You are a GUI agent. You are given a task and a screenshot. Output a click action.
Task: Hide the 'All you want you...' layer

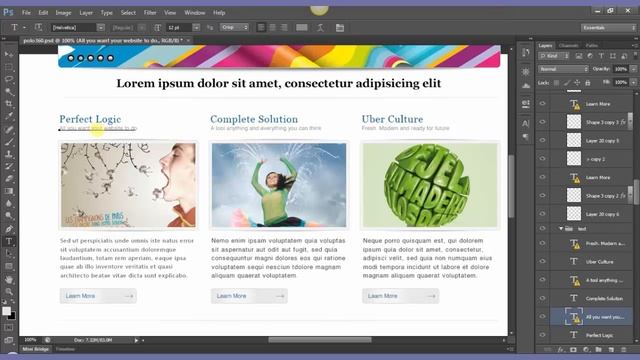542,316
